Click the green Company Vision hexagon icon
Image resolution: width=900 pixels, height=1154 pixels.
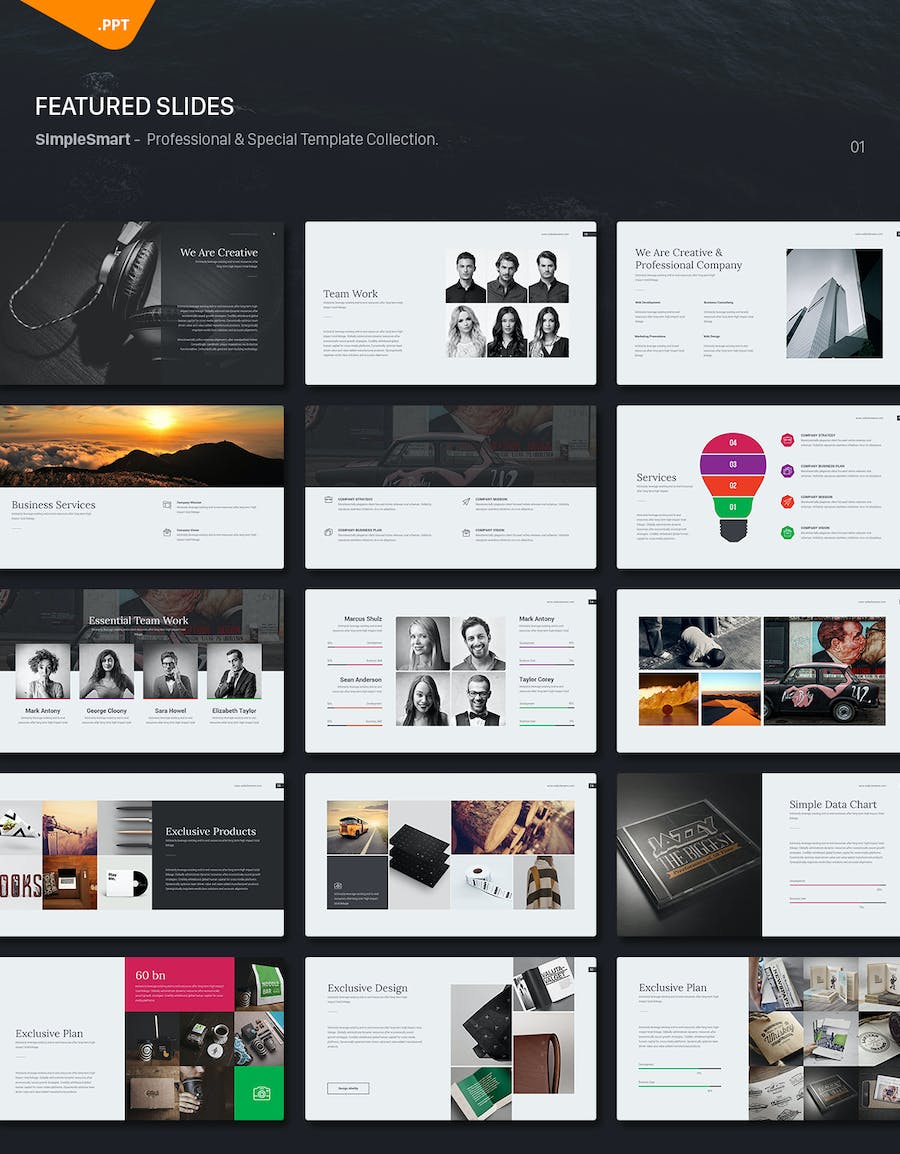(787, 532)
